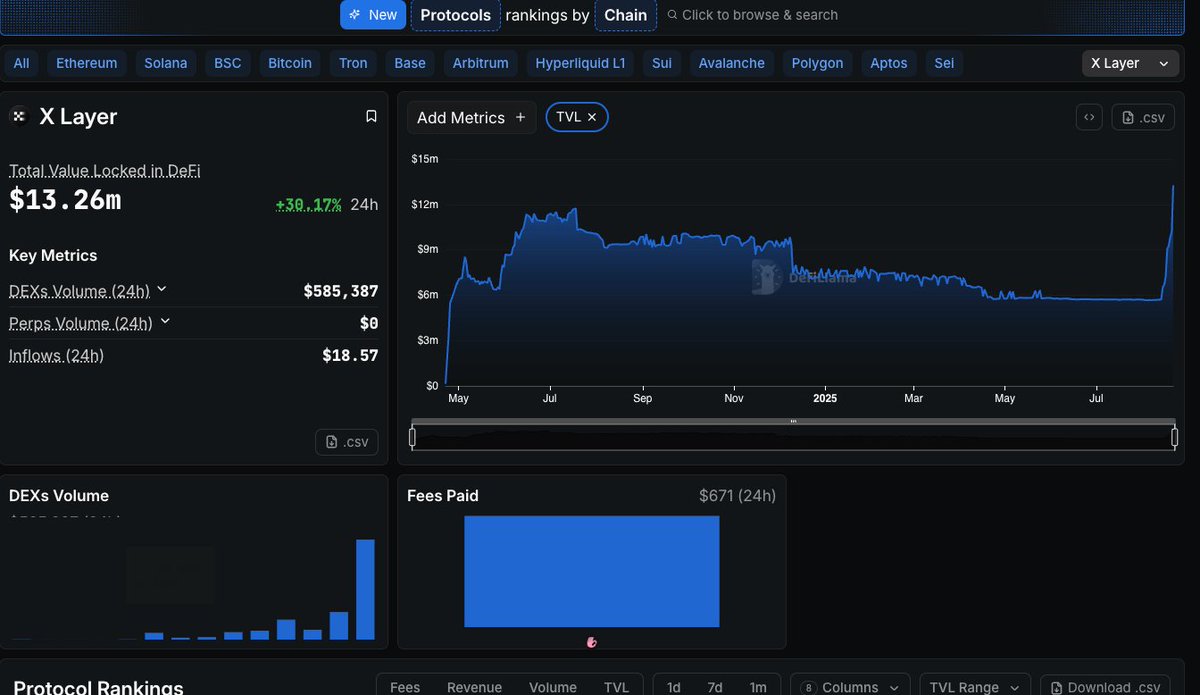Select the Bitcoin chain filter
The width and height of the screenshot is (1200, 695).
click(x=290, y=63)
